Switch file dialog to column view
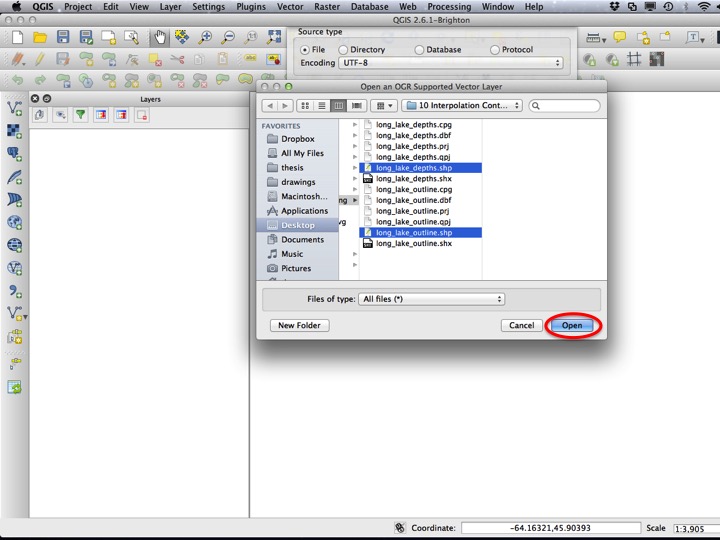Screen dimensions: 720x540 tap(338, 106)
